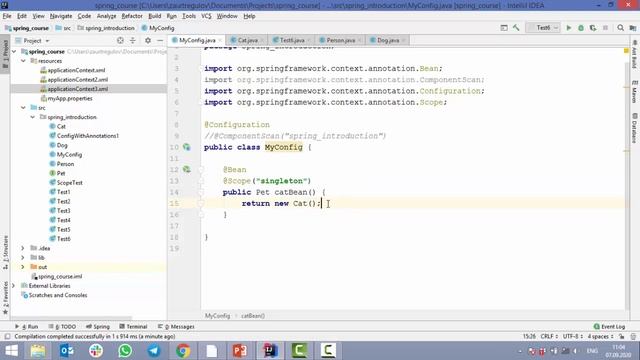Screen dimensions: 640x360
Task: Run the Test6 configuration
Action: 569,28
